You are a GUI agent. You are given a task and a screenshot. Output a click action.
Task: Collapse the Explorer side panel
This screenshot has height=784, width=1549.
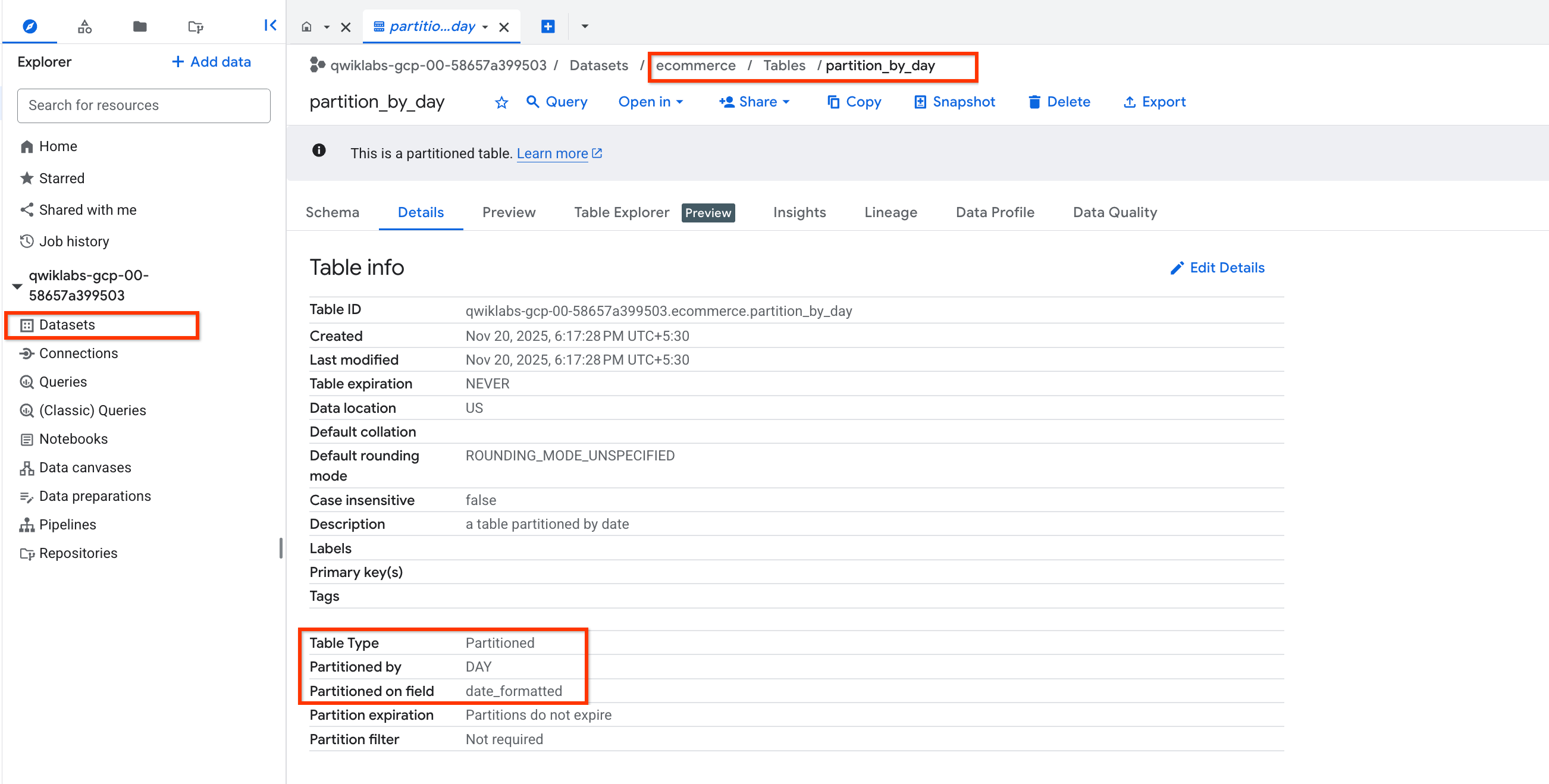(x=269, y=25)
